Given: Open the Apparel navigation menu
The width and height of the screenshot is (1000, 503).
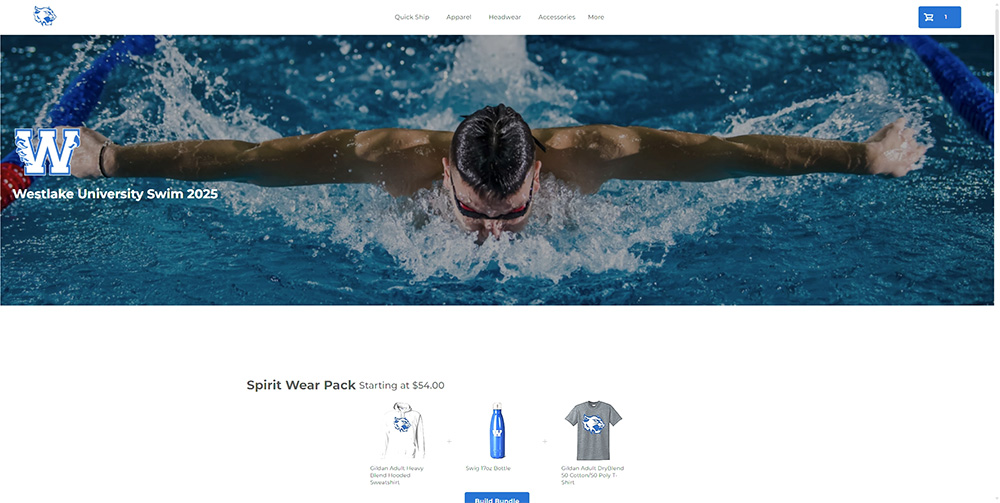Looking at the screenshot, I should pyautogui.click(x=459, y=17).
